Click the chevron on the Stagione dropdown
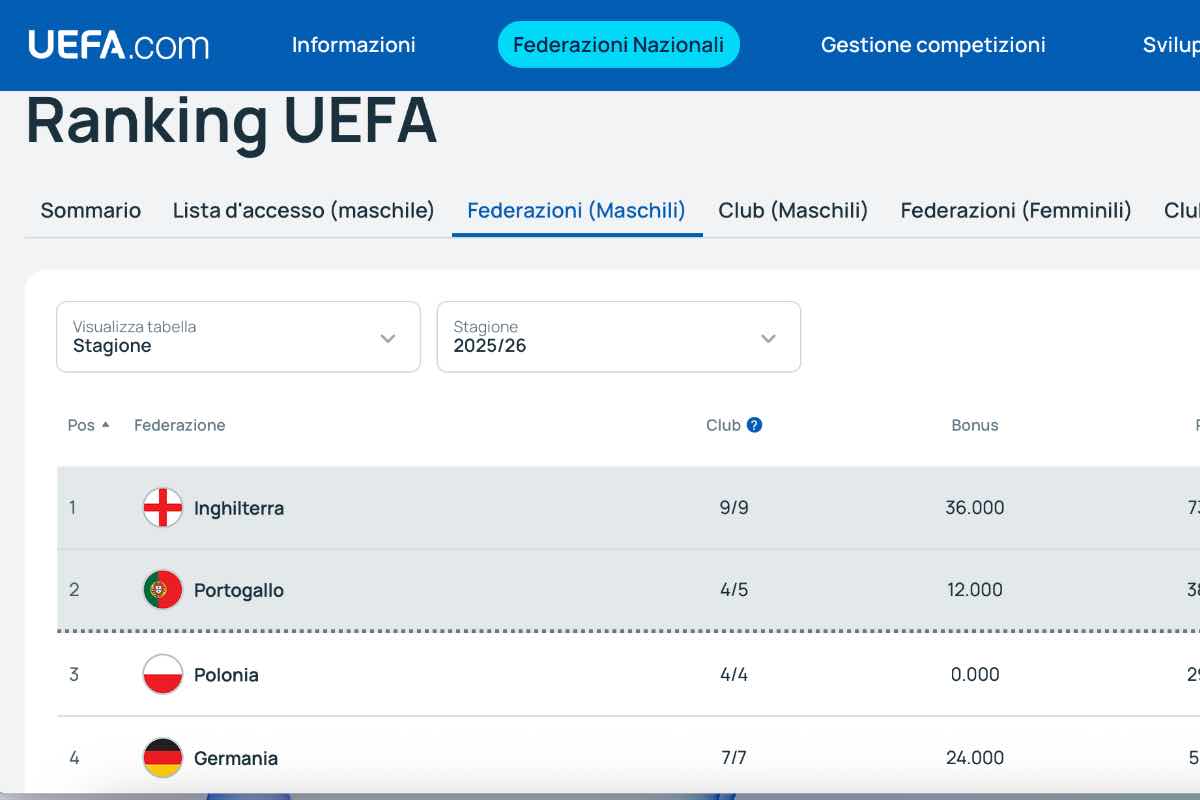 [x=768, y=338]
